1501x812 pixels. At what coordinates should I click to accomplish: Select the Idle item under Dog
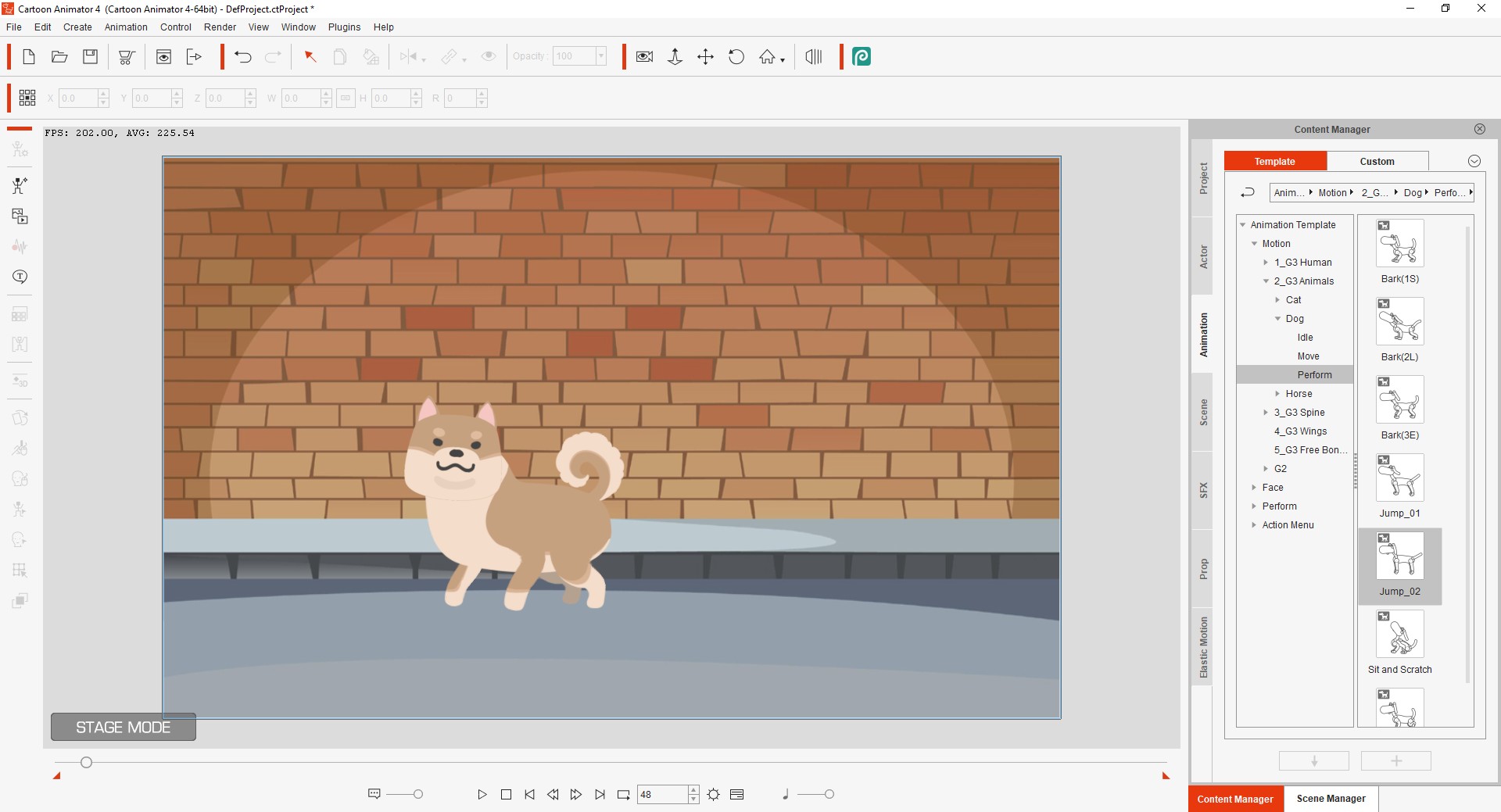pyautogui.click(x=1305, y=338)
